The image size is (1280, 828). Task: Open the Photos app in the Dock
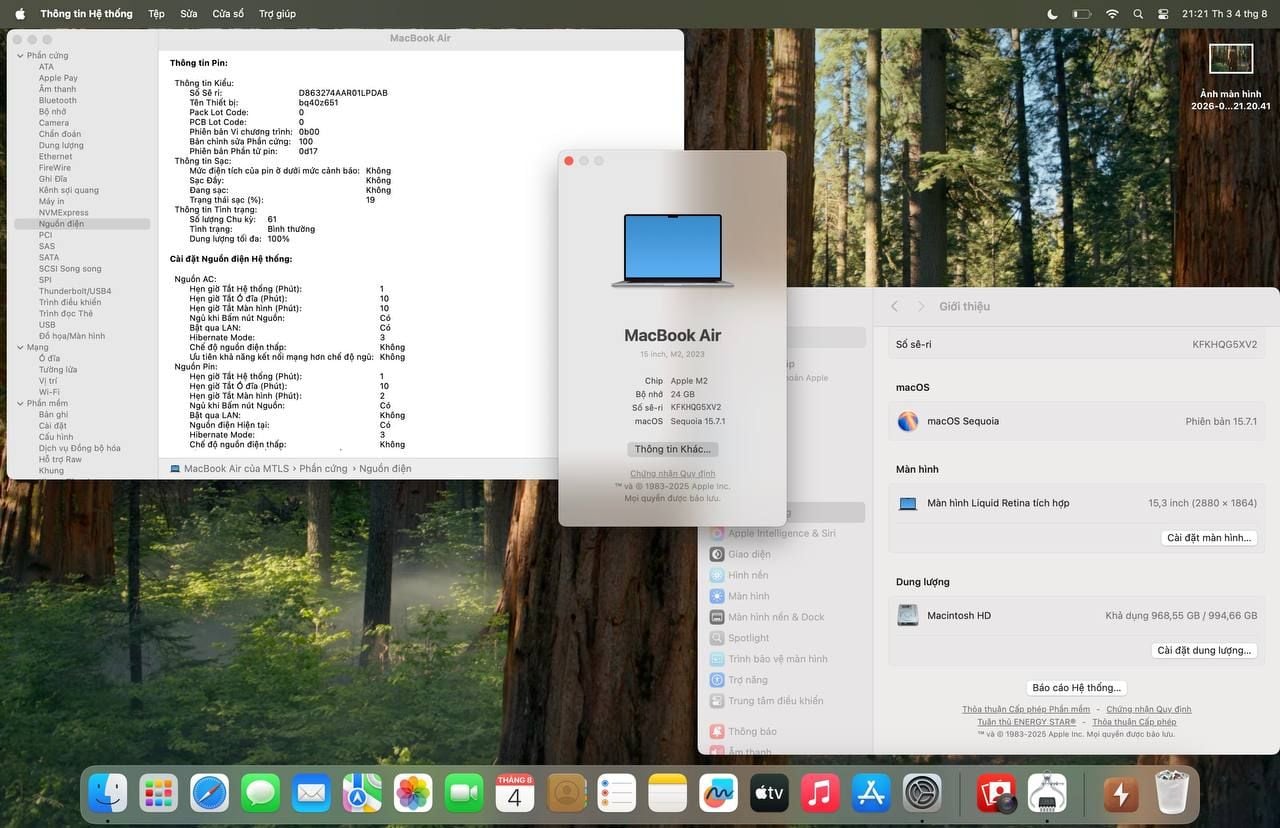[413, 794]
